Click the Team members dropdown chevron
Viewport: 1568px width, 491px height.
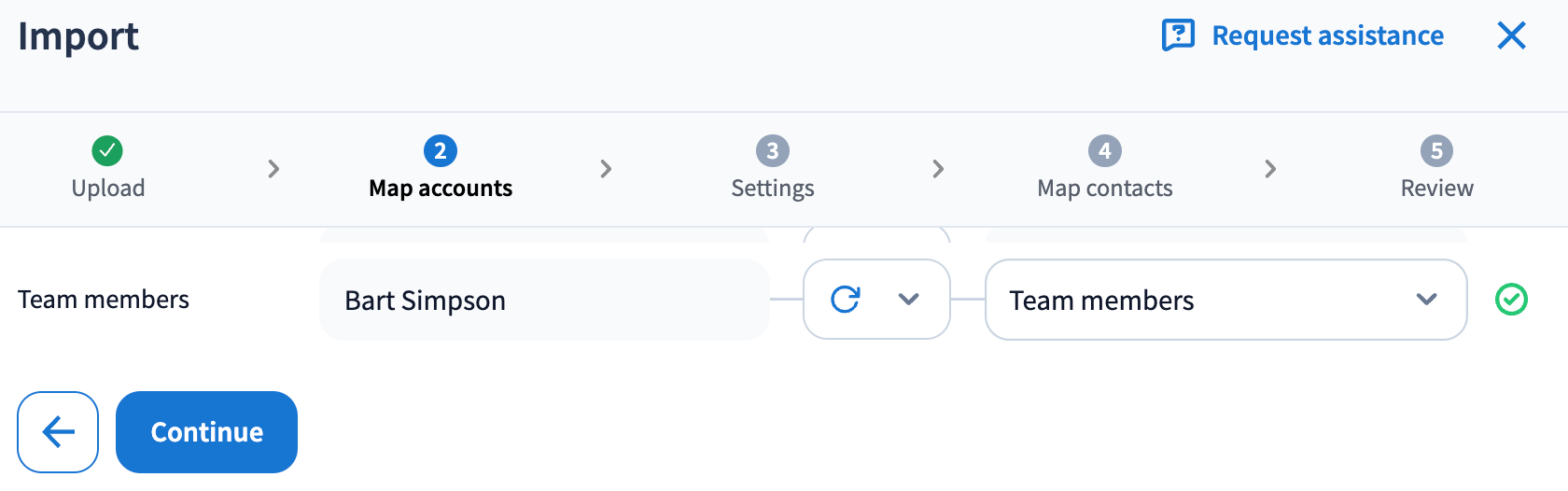tap(1426, 300)
